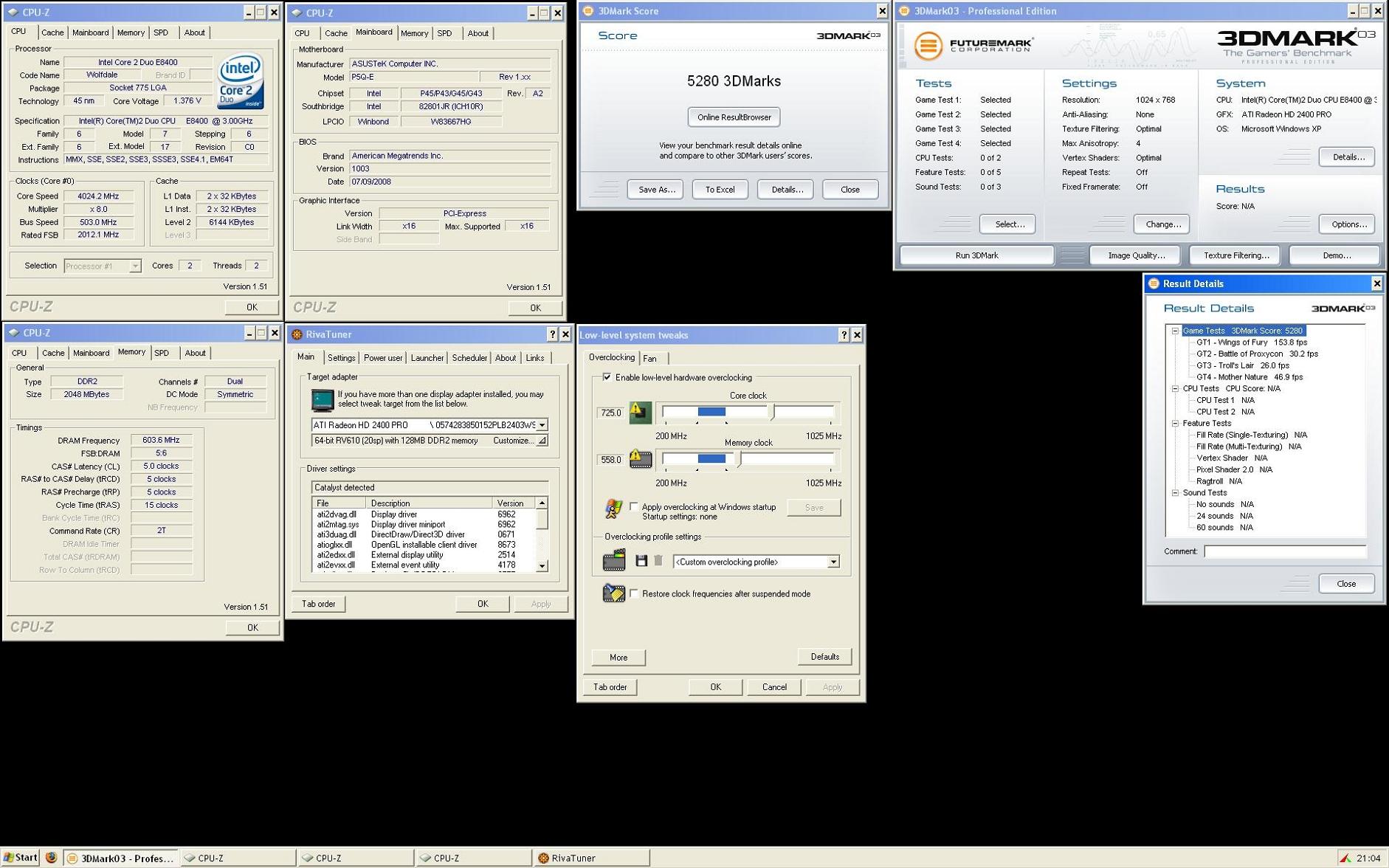This screenshot has height=868, width=1389.
Task: Toggle Enable low-level hardware overclocking checkbox
Action: tap(607, 377)
